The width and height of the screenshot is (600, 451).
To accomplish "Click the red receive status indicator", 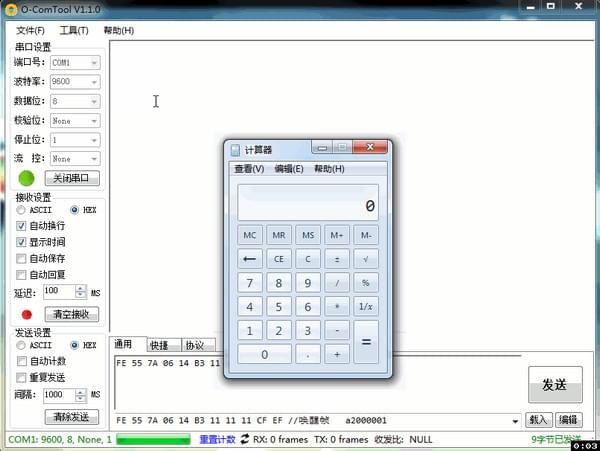I will point(27,314).
